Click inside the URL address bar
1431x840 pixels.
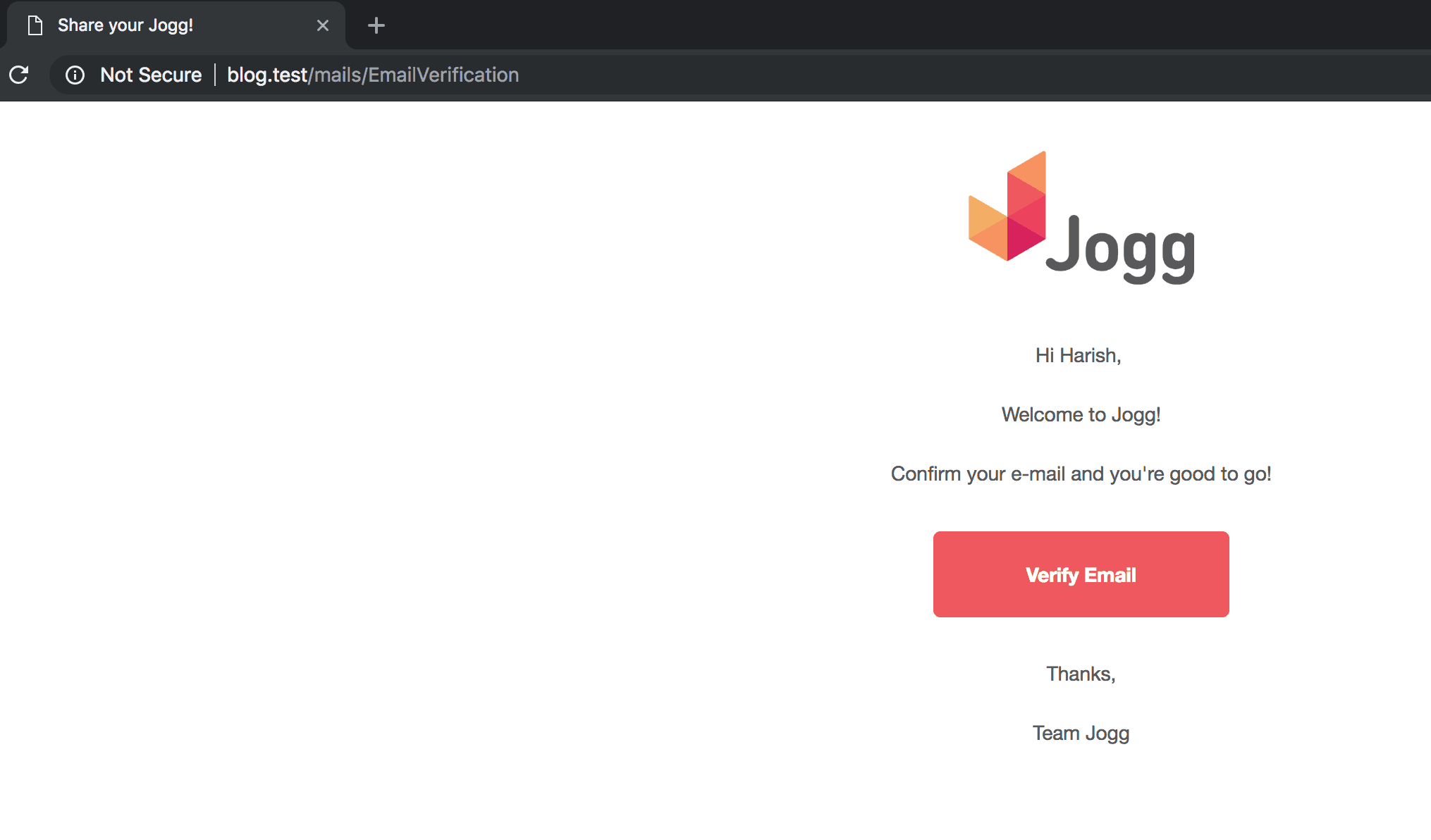click(634, 75)
